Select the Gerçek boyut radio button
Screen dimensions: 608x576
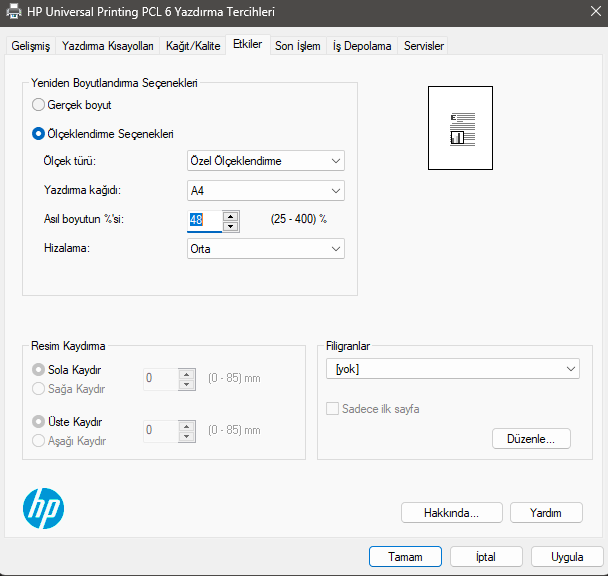pos(39,104)
